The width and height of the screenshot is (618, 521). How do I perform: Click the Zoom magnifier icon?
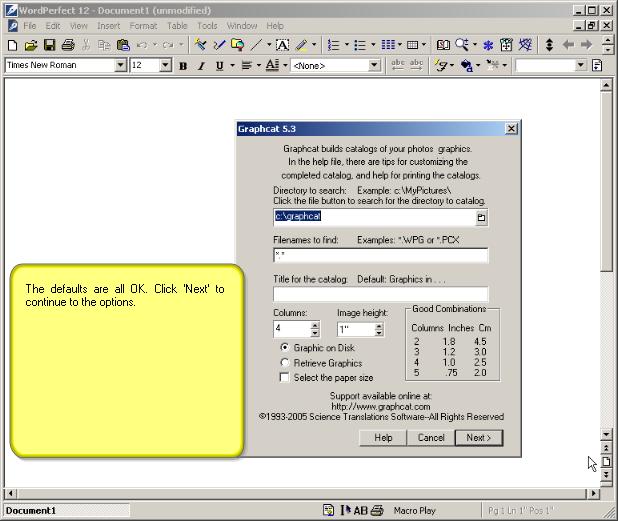(462, 45)
